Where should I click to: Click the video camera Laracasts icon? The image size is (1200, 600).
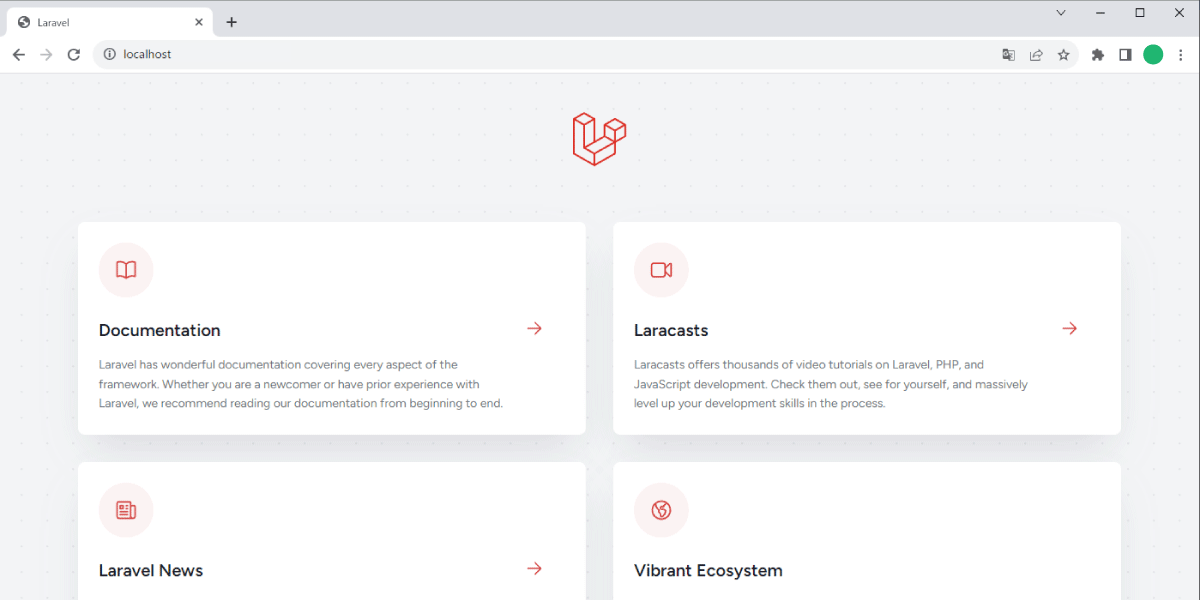click(661, 270)
